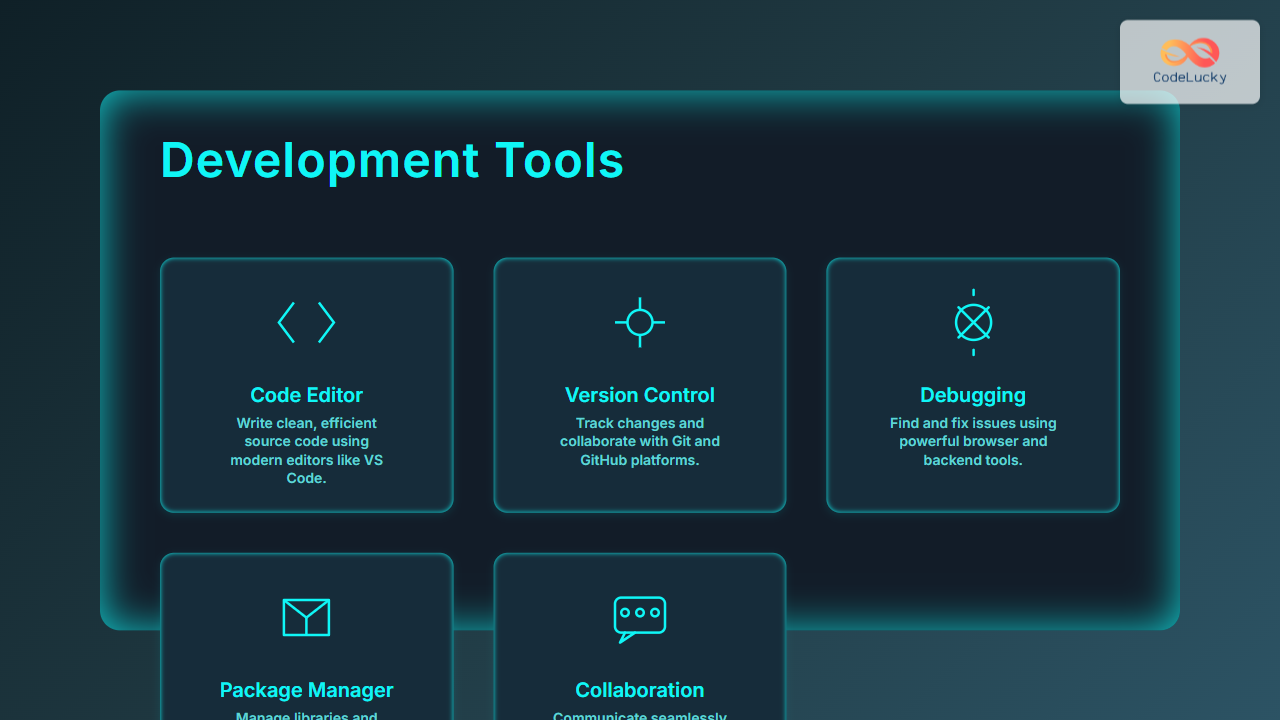Viewport: 1280px width, 720px height.
Task: Click the CodeLucky infinity logo icon
Action: (1190, 53)
